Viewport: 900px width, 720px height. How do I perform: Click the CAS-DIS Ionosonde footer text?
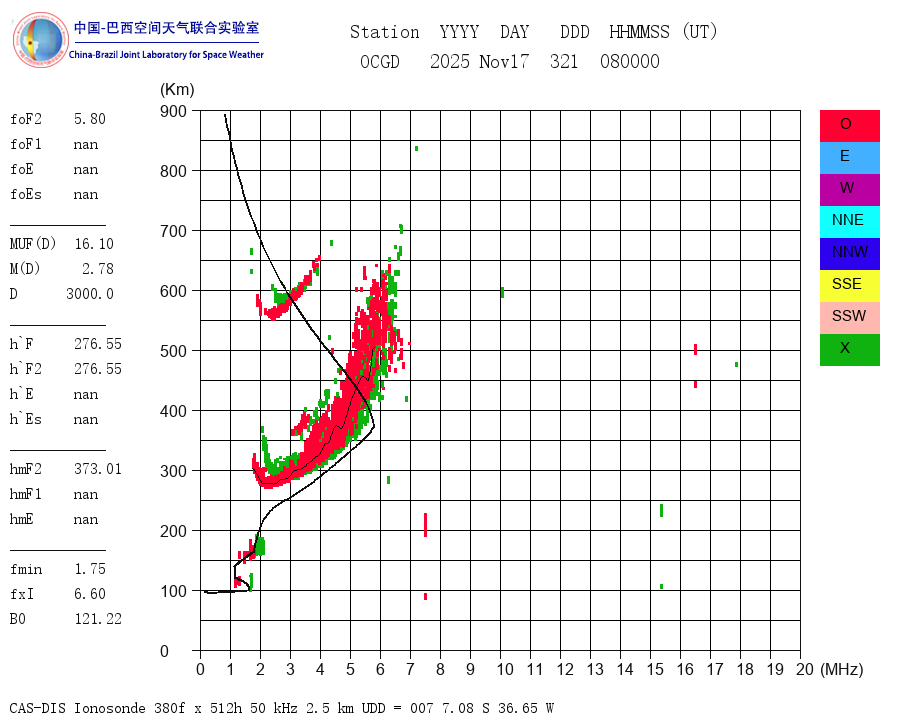[281, 709]
